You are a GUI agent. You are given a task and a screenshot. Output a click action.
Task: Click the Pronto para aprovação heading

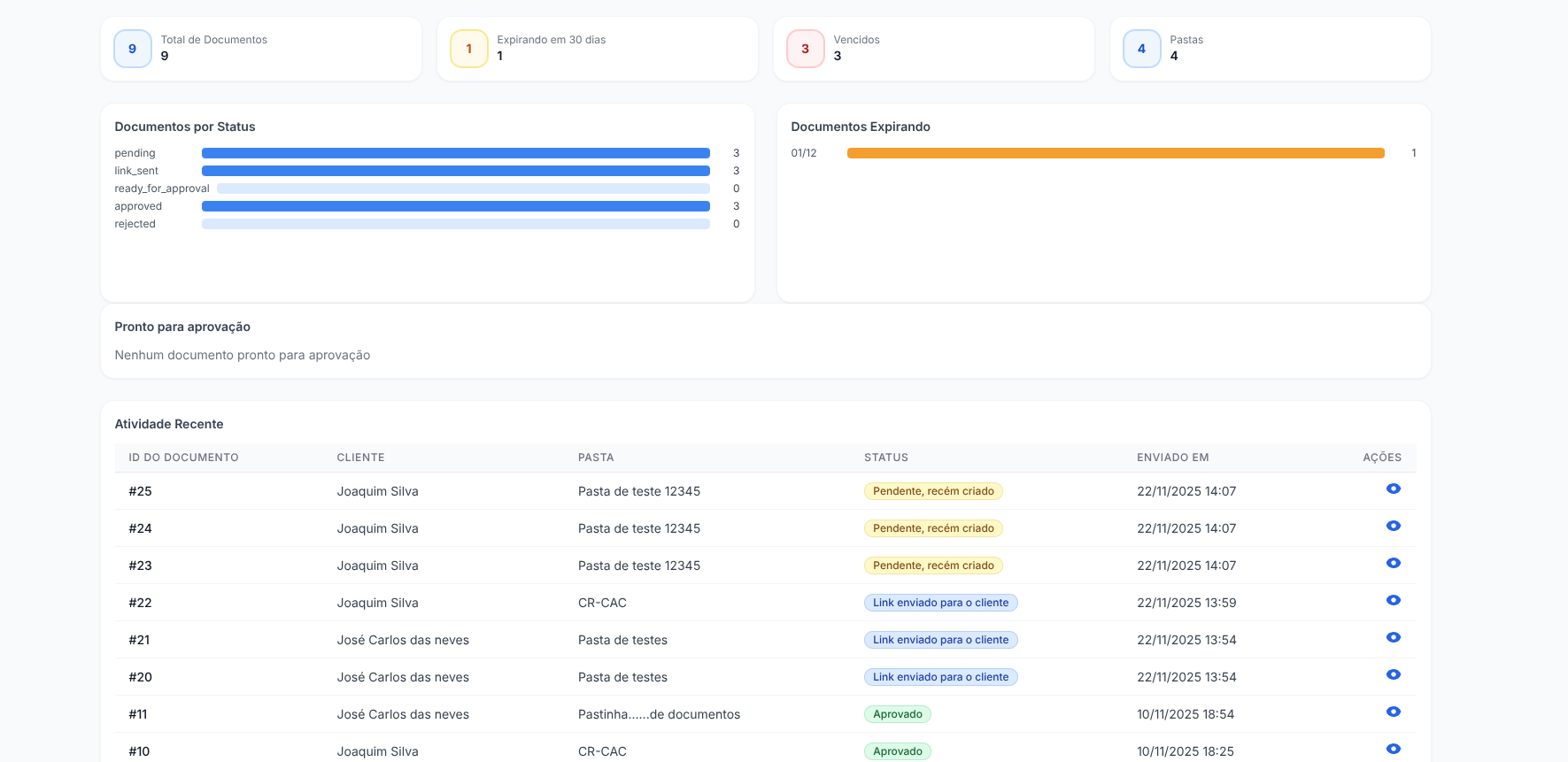[x=182, y=327]
